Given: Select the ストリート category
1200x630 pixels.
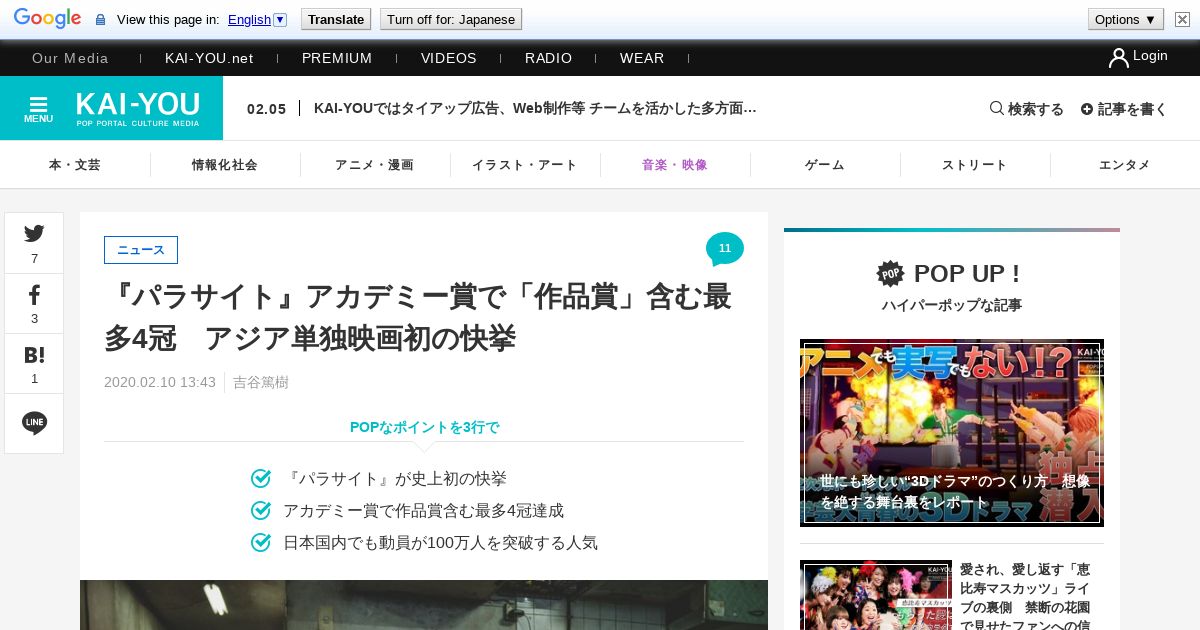Looking at the screenshot, I should [975, 165].
